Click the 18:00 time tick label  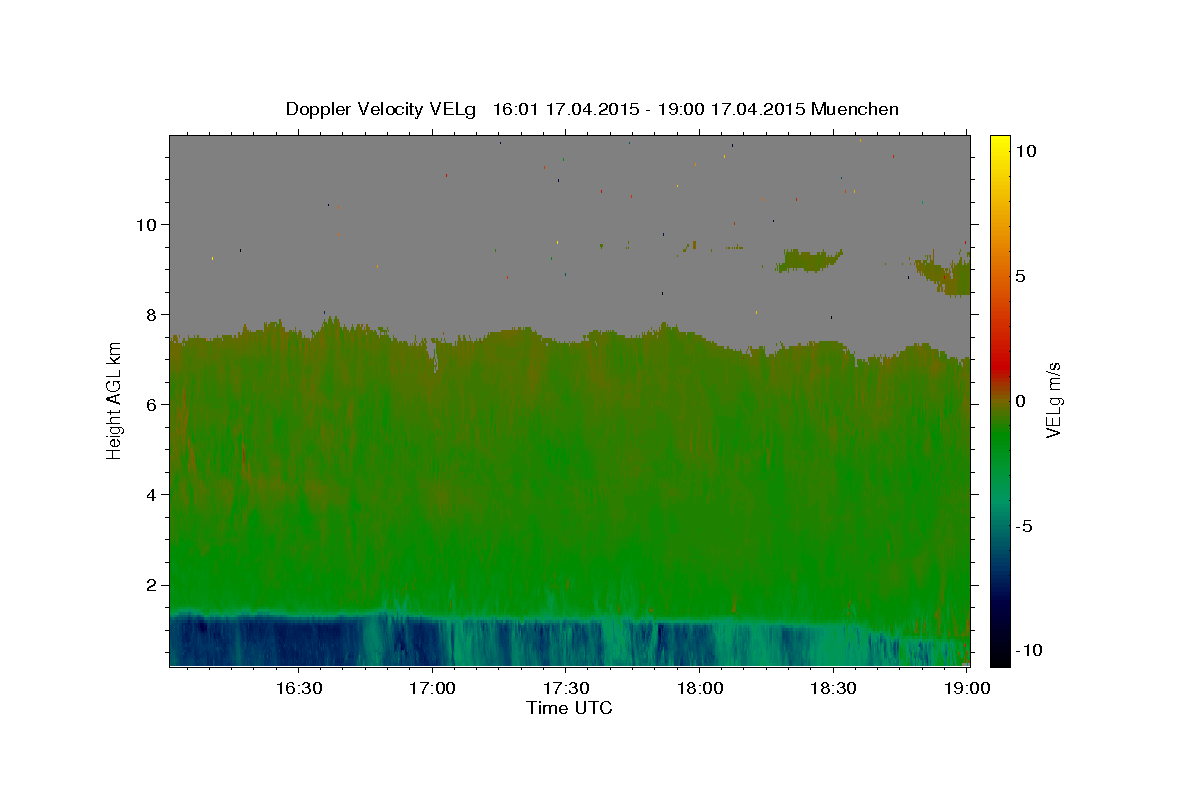(x=700, y=688)
